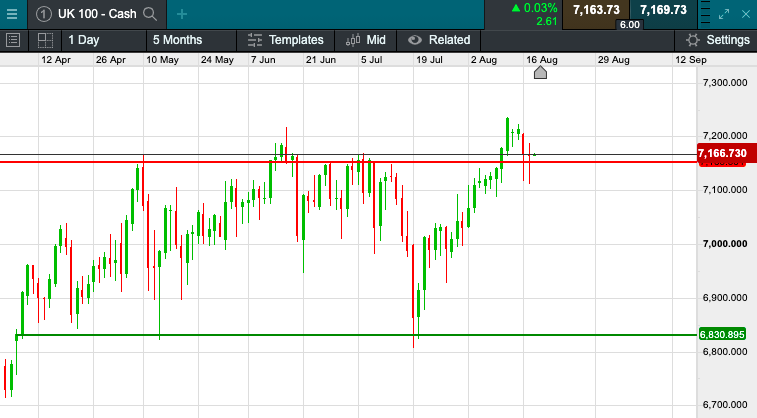Click the search magnifier beside UK 100 - Cash
757x418 pixels.
point(150,14)
